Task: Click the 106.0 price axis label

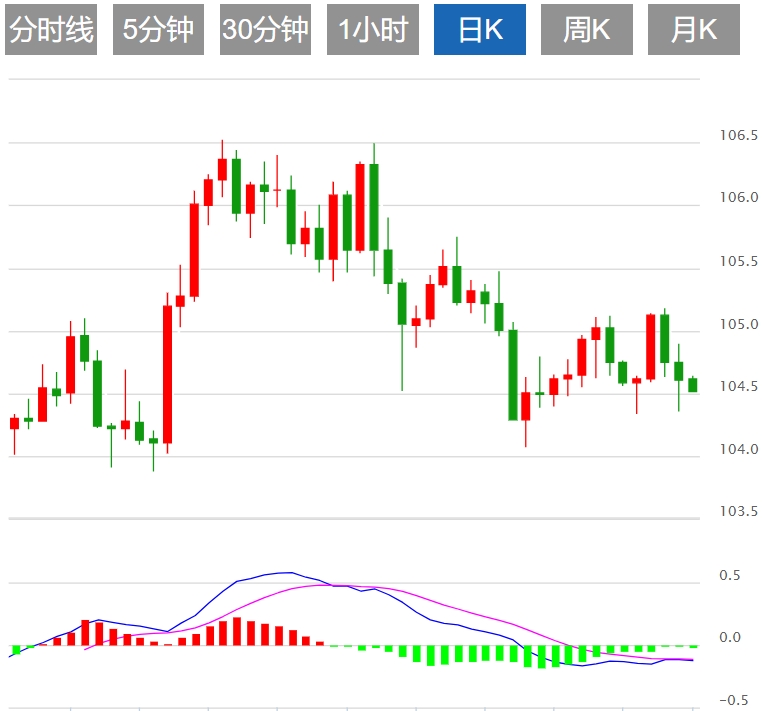Action: (x=738, y=197)
